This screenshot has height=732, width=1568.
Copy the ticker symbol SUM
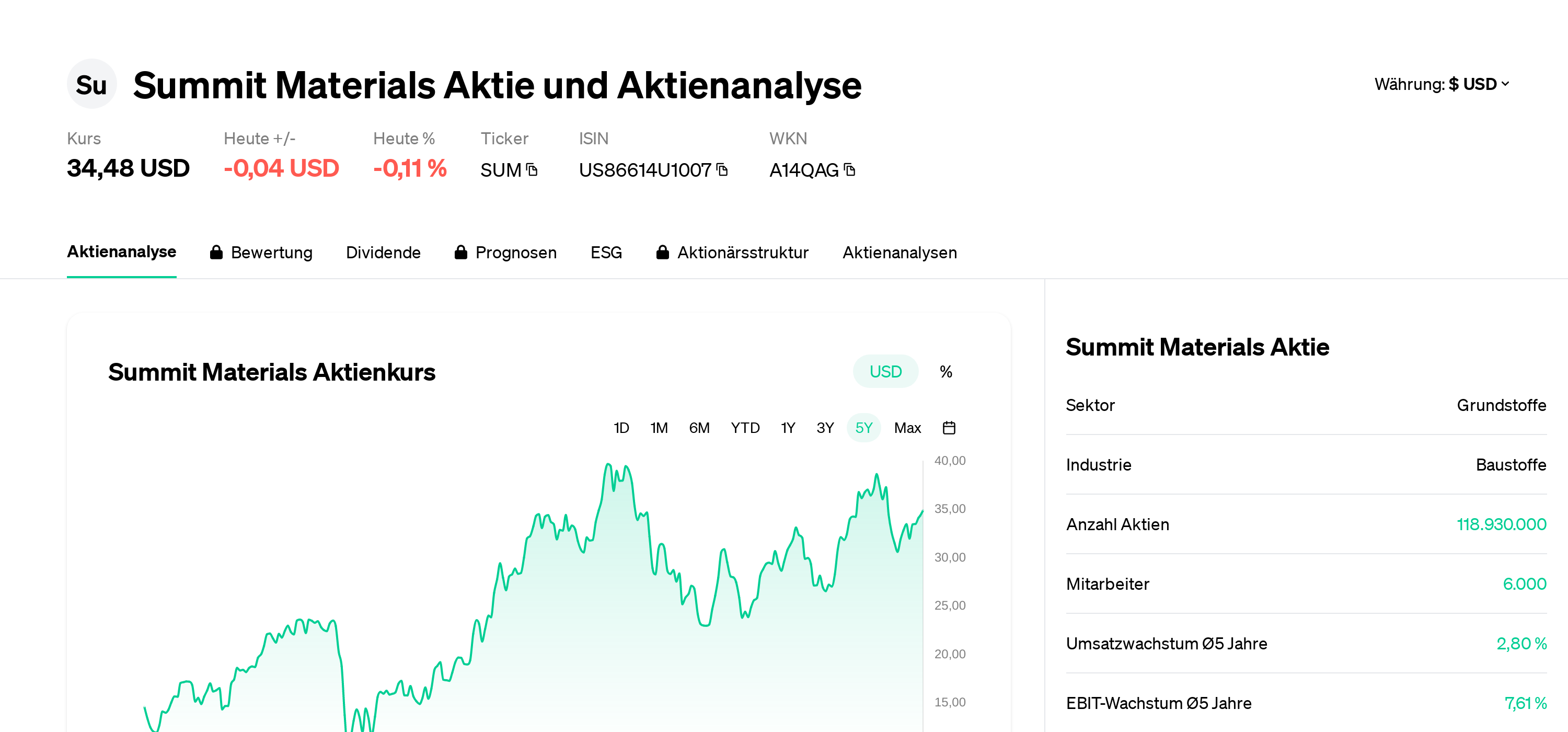532,170
